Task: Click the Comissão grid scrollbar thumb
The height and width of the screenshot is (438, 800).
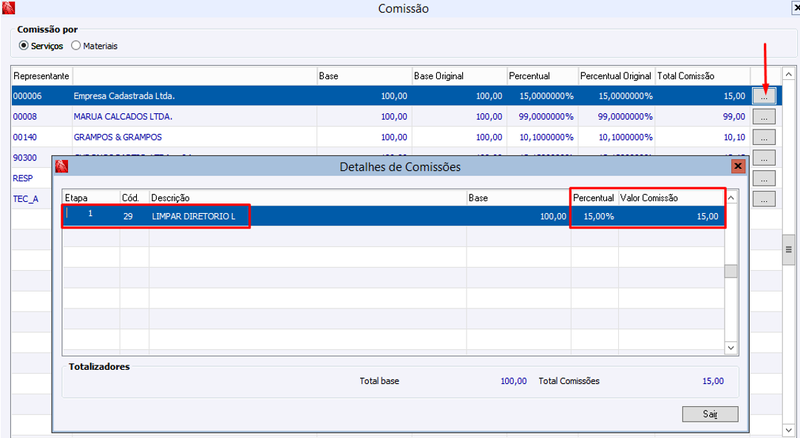Action: click(x=789, y=249)
